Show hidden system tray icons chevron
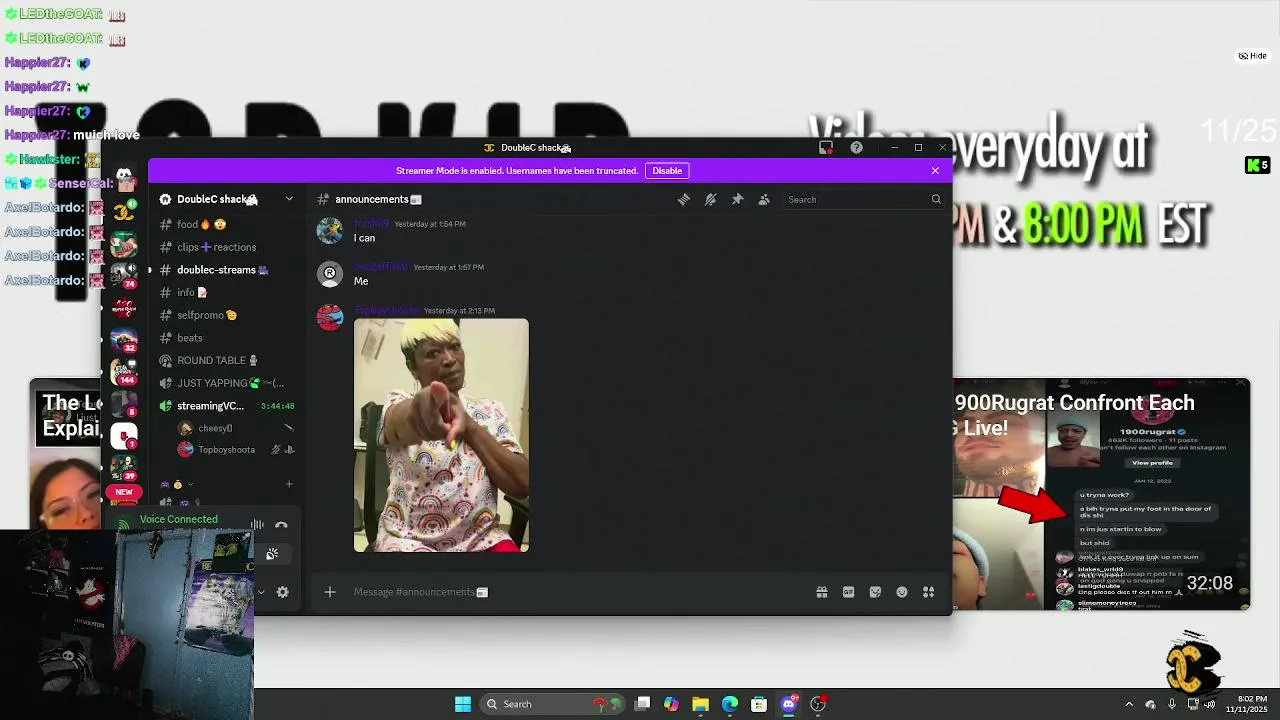The height and width of the screenshot is (720, 1280). click(1129, 704)
